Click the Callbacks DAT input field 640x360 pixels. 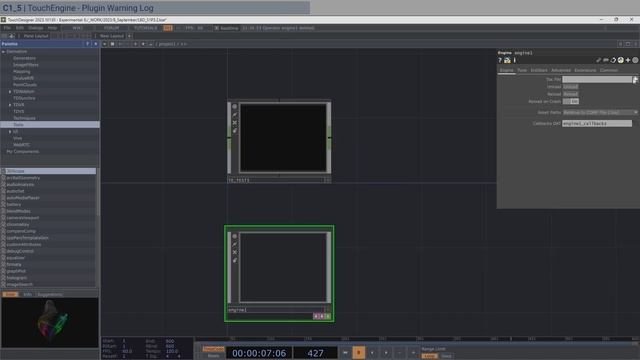[597, 123]
